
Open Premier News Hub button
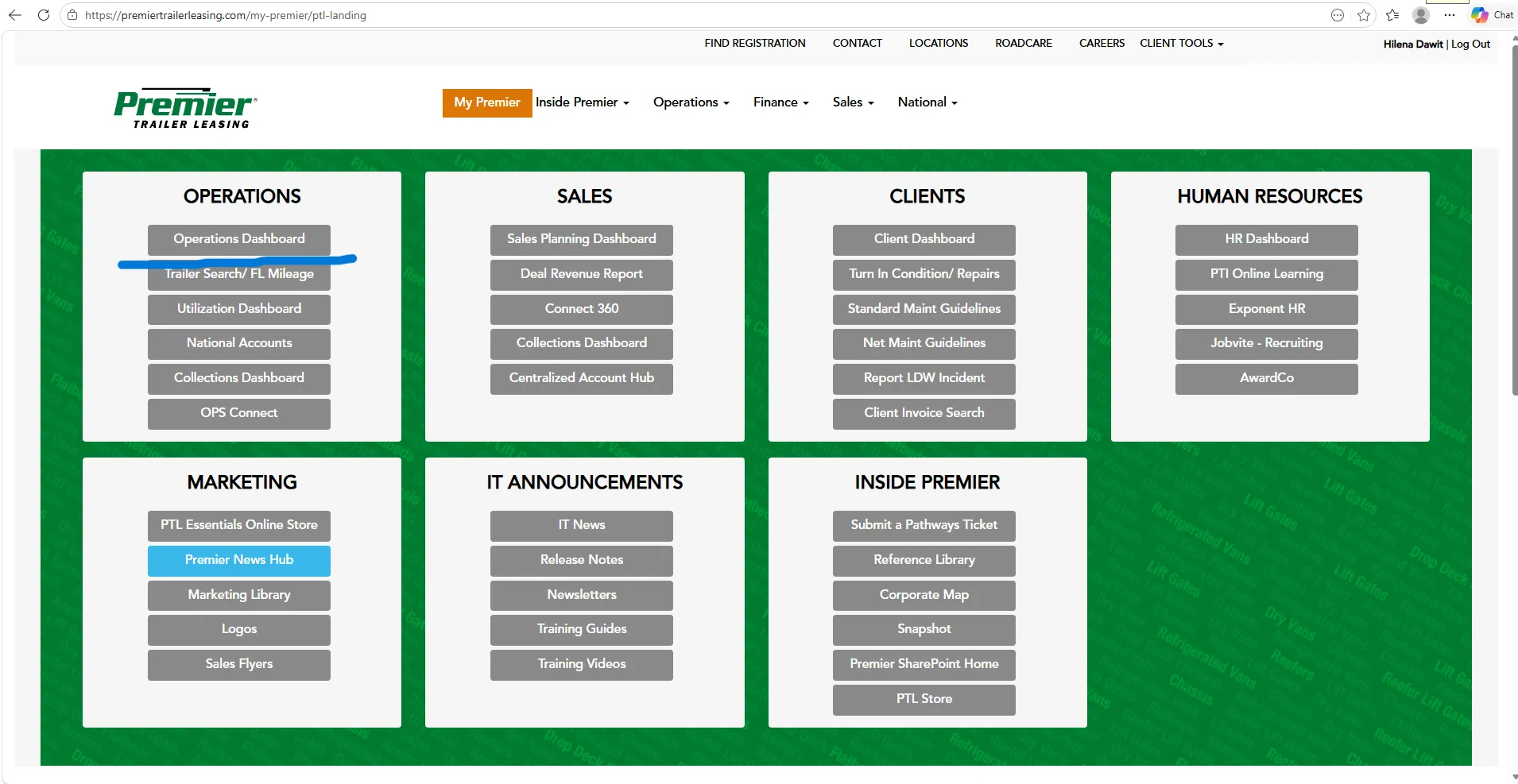click(x=239, y=560)
